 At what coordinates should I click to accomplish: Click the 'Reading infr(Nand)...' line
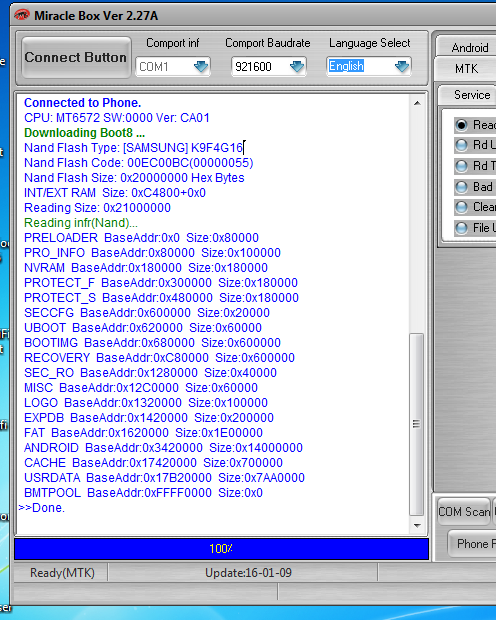[x=81, y=223]
